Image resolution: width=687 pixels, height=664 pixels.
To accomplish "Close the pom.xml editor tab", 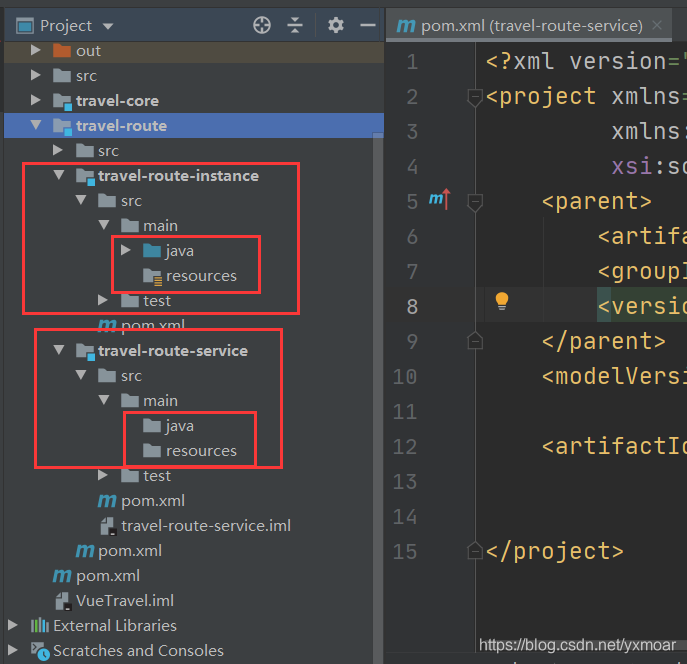I will click(657, 25).
